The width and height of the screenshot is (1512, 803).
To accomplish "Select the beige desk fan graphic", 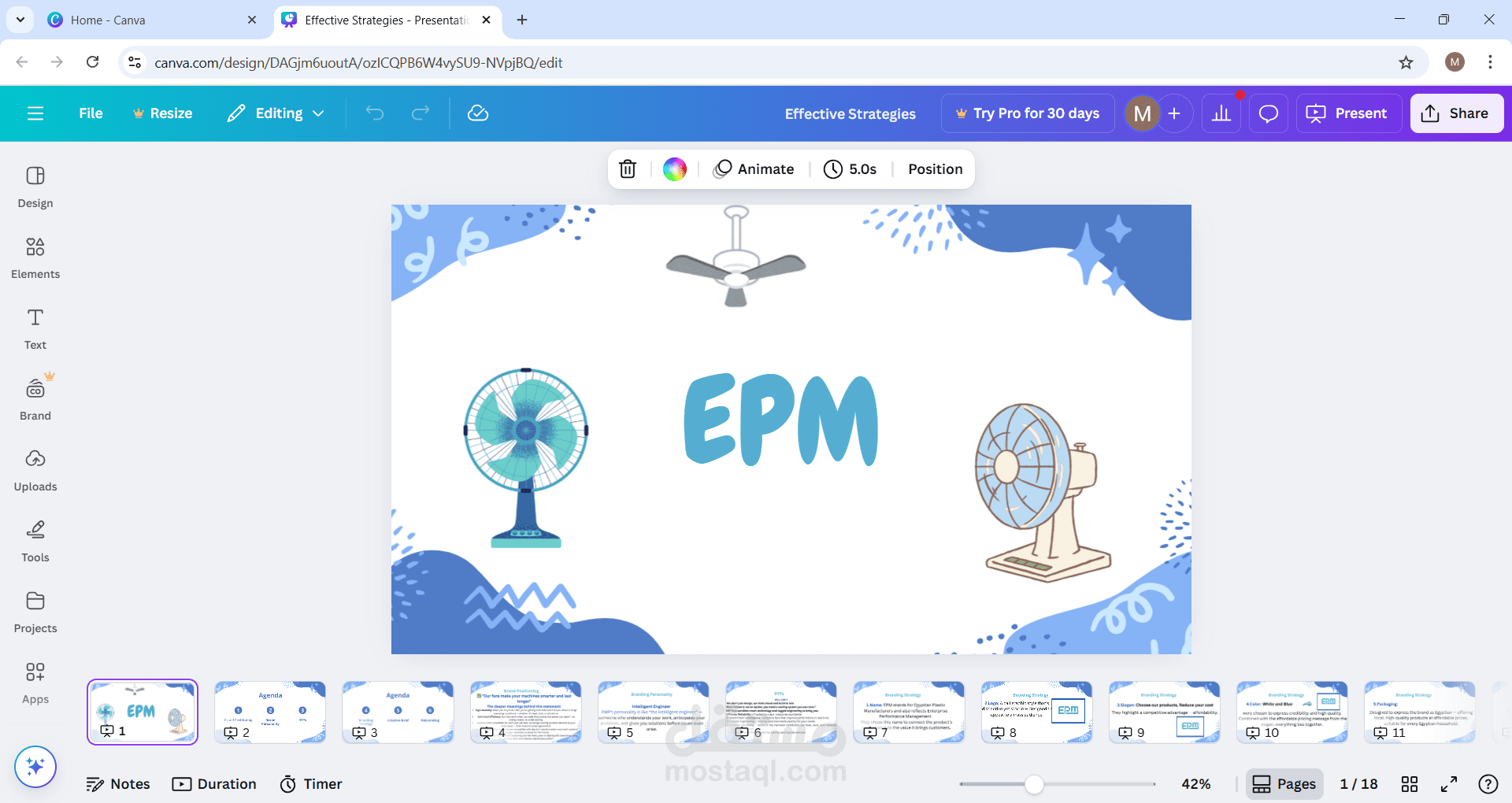I will (x=1043, y=493).
